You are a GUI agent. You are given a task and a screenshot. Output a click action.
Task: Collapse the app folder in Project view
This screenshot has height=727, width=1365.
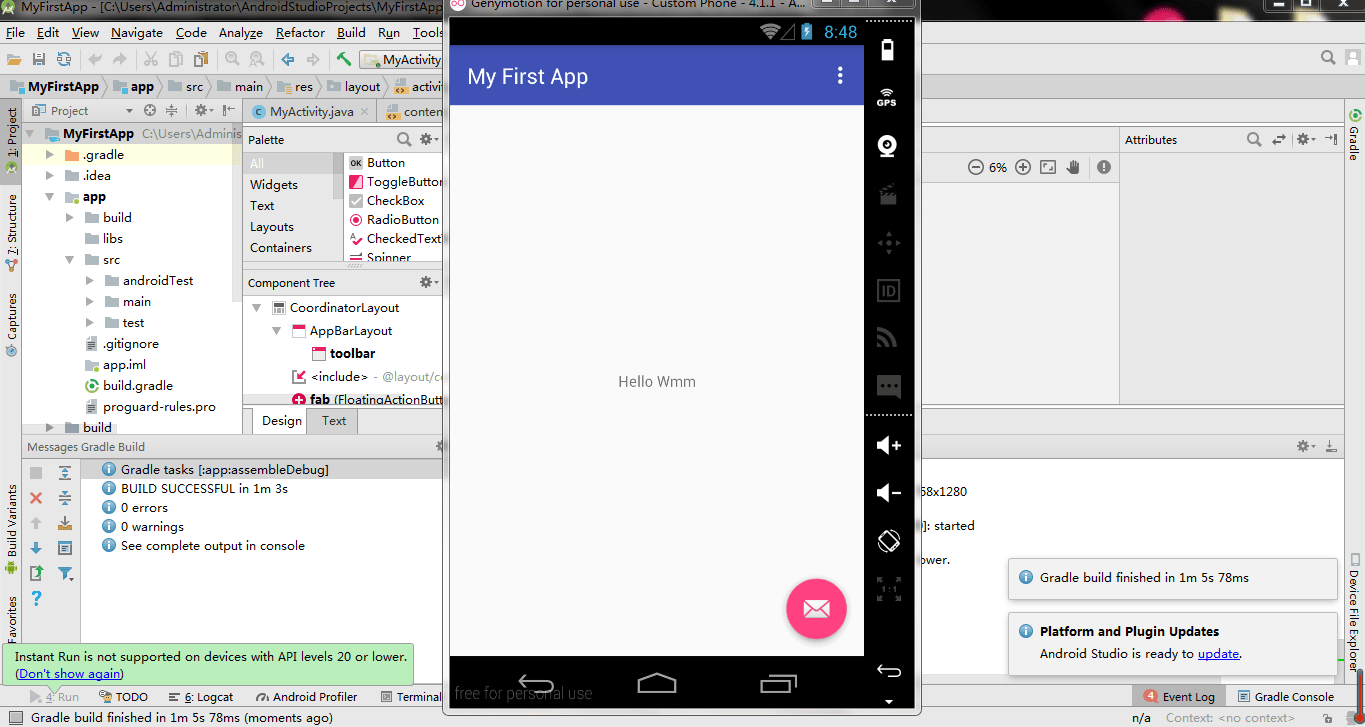coord(48,196)
